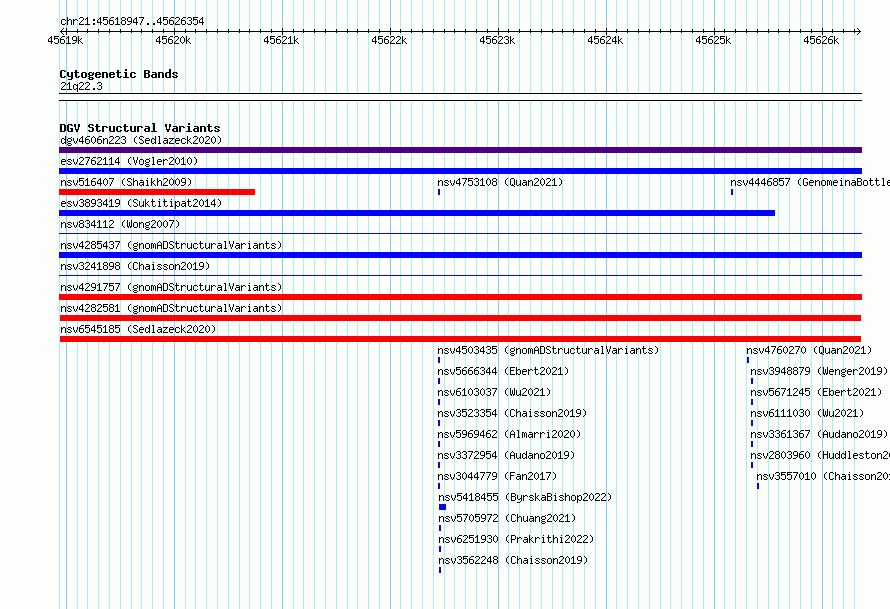Image resolution: width=890 pixels, height=609 pixels.
Task: Select the dark purple dgv4606n223 variant bar
Action: [460, 150]
